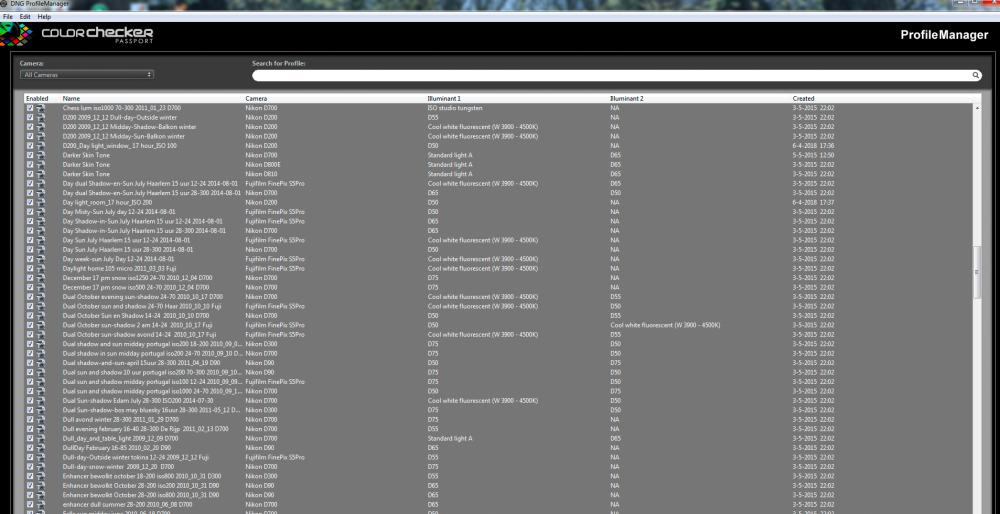
Task: Click profile icon of Dual Sun-shadow Edam July row
Action: (x=41, y=400)
